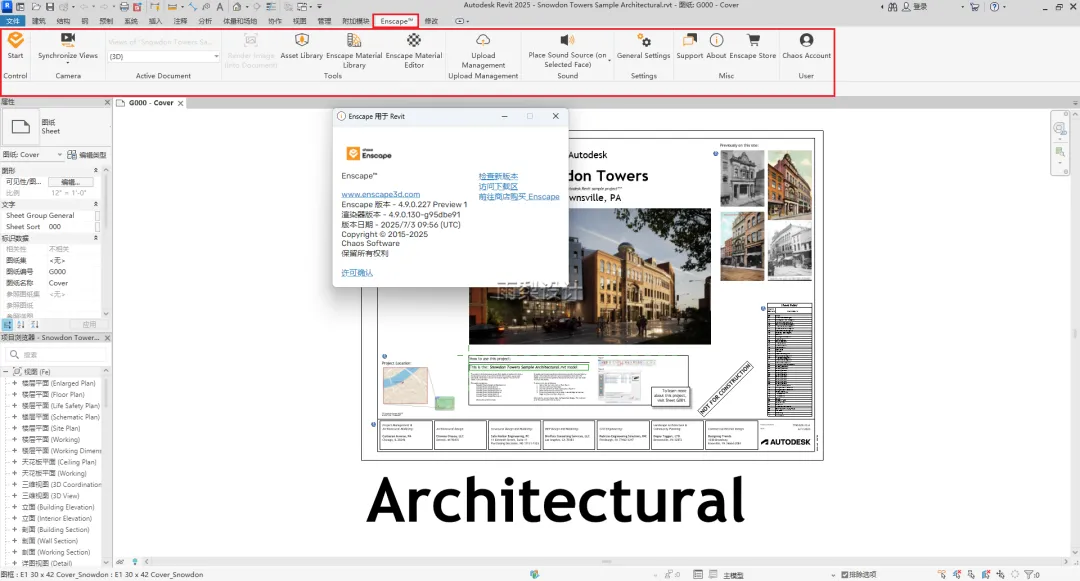1080x581 pixels.
Task: Expand the Floor Plan tree node
Action: (x=14, y=394)
